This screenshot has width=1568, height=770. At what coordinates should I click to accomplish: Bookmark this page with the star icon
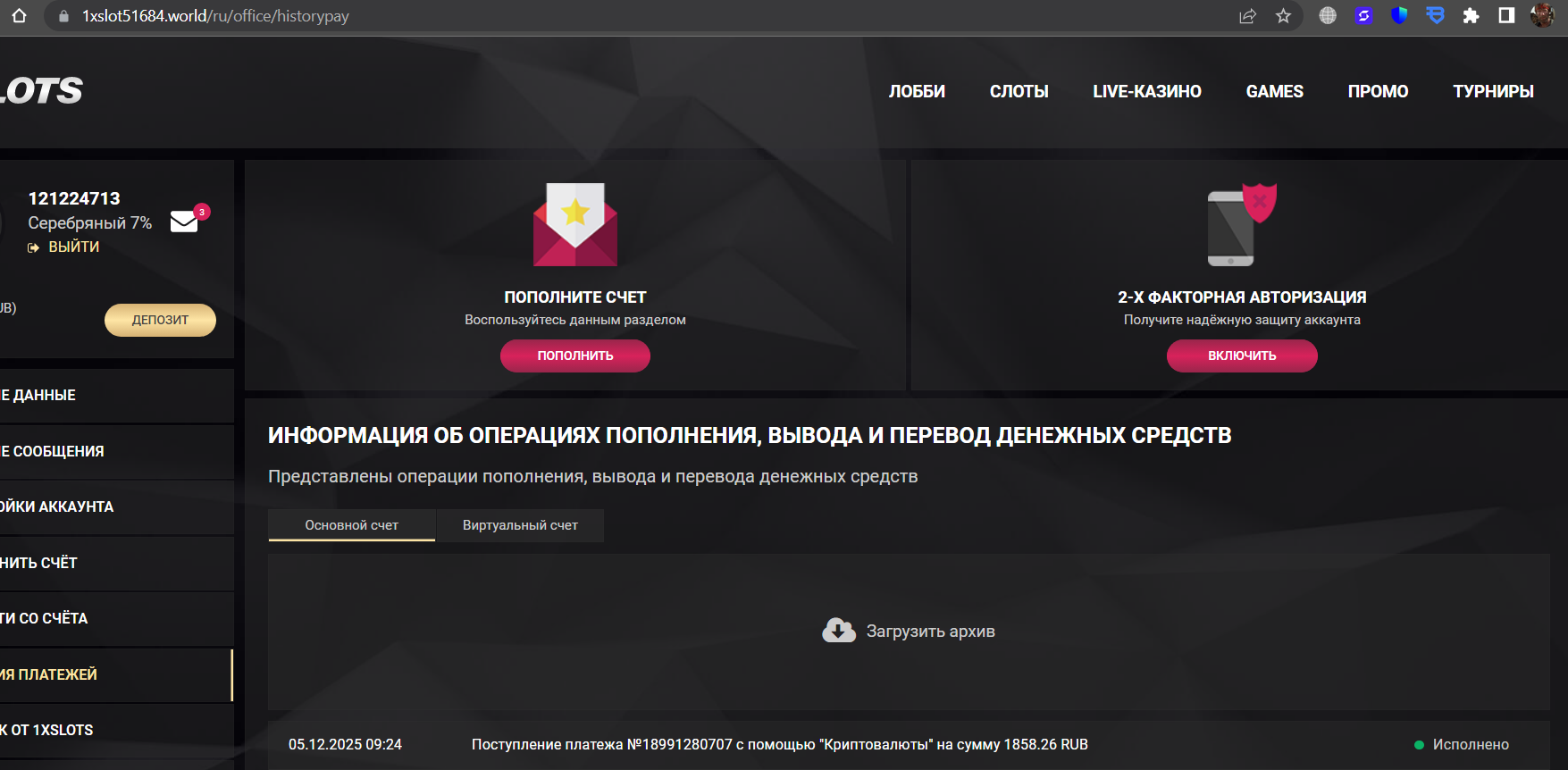coord(1284,16)
